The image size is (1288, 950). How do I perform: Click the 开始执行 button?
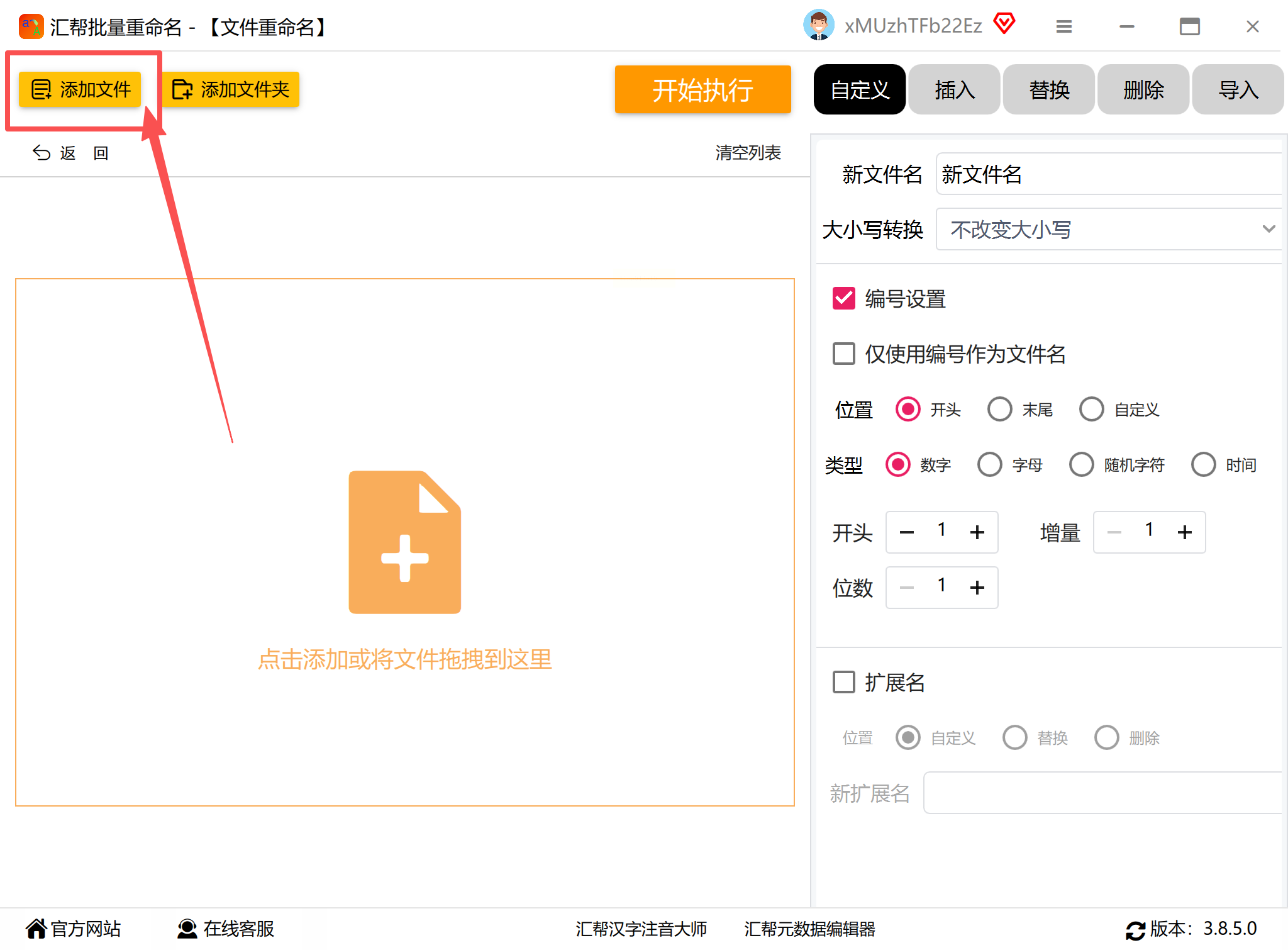pyautogui.click(x=702, y=90)
